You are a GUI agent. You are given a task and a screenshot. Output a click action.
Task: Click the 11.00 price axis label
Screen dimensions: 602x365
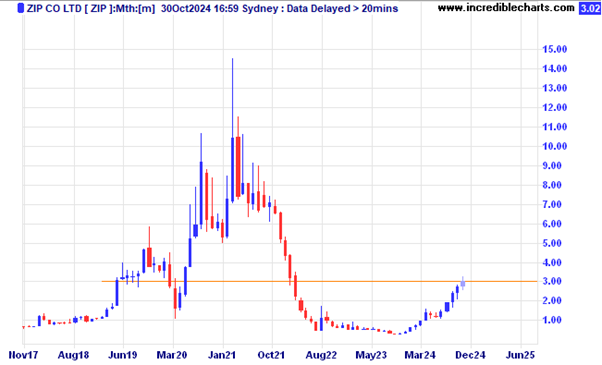(x=554, y=127)
